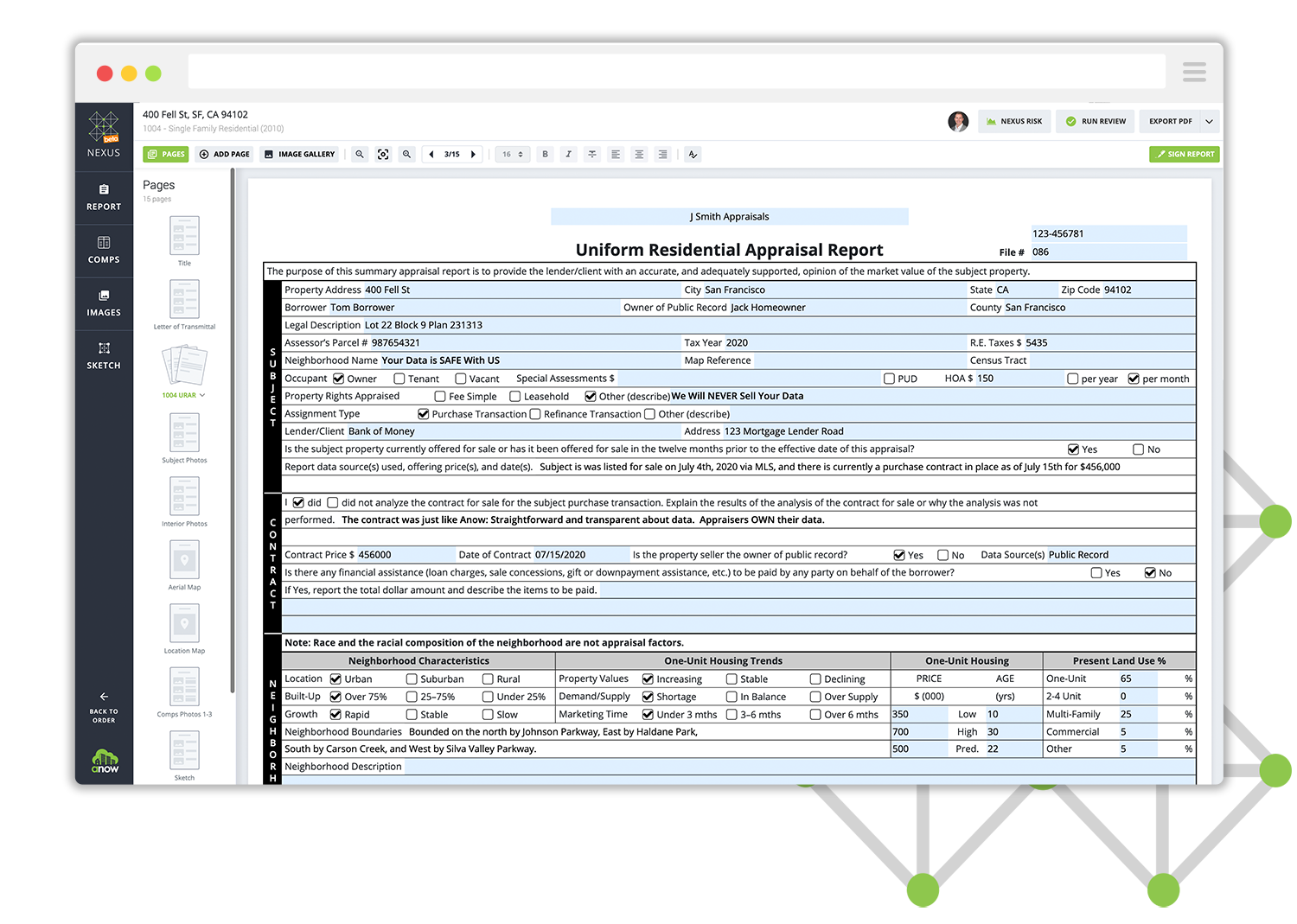This screenshot has width=1297, height=924.
Task: Add a new page
Action: (x=225, y=154)
